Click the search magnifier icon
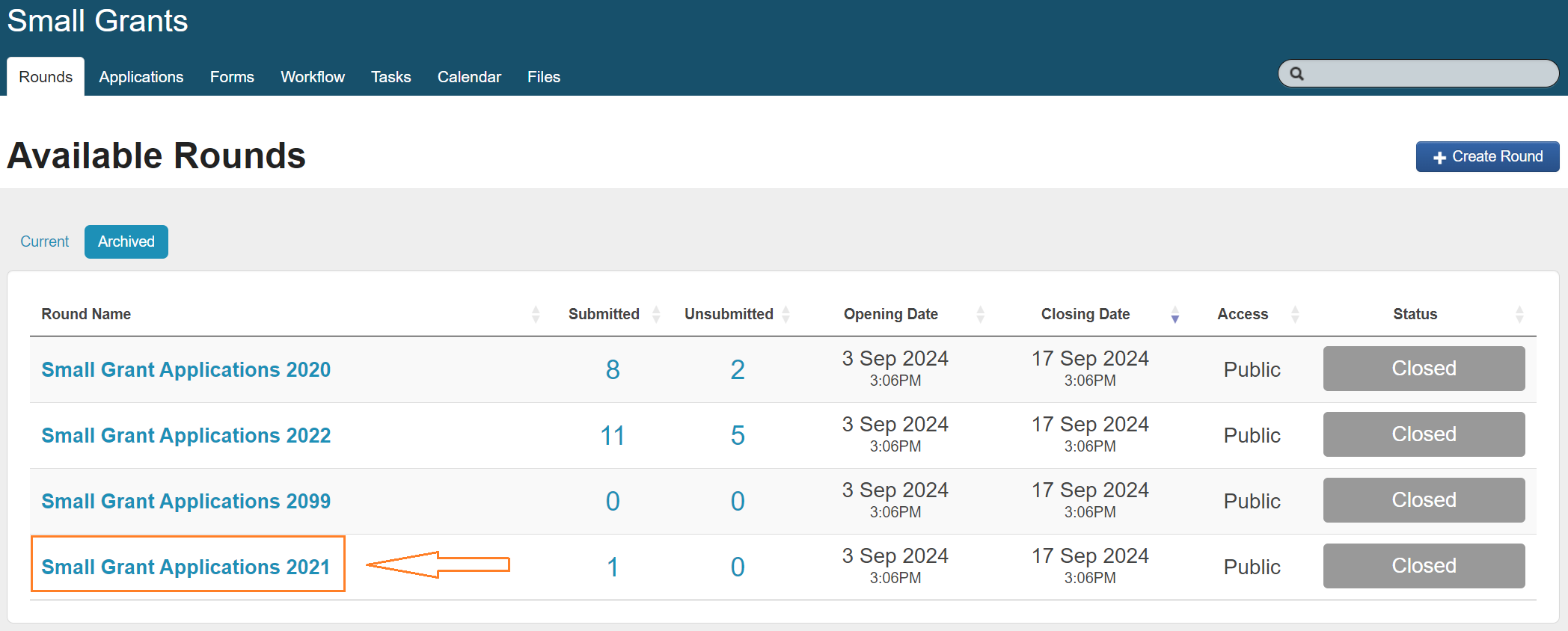 point(1297,74)
